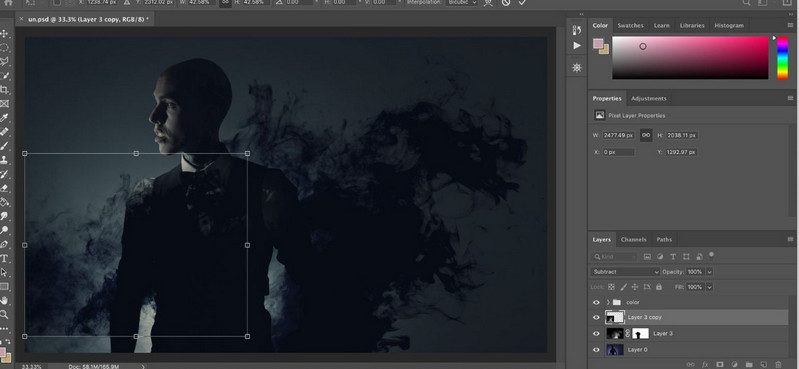Open the layer Kind filter dropdown
Image resolution: width=799 pixels, height=369 pixels.
(615, 257)
